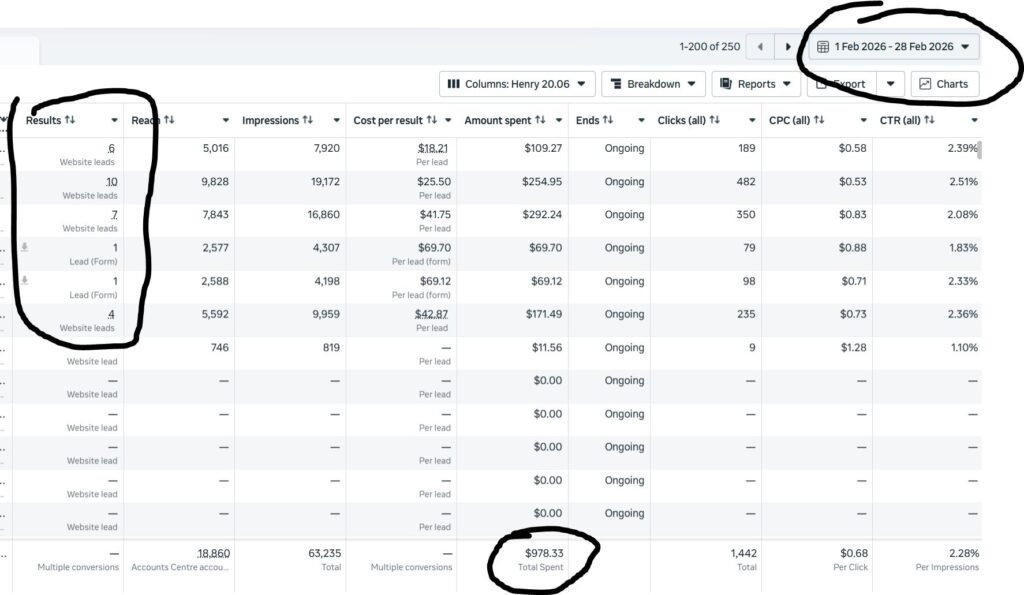Click the Charts graph icon
Image resolution: width=1024 pixels, height=595 pixels.
coord(925,84)
